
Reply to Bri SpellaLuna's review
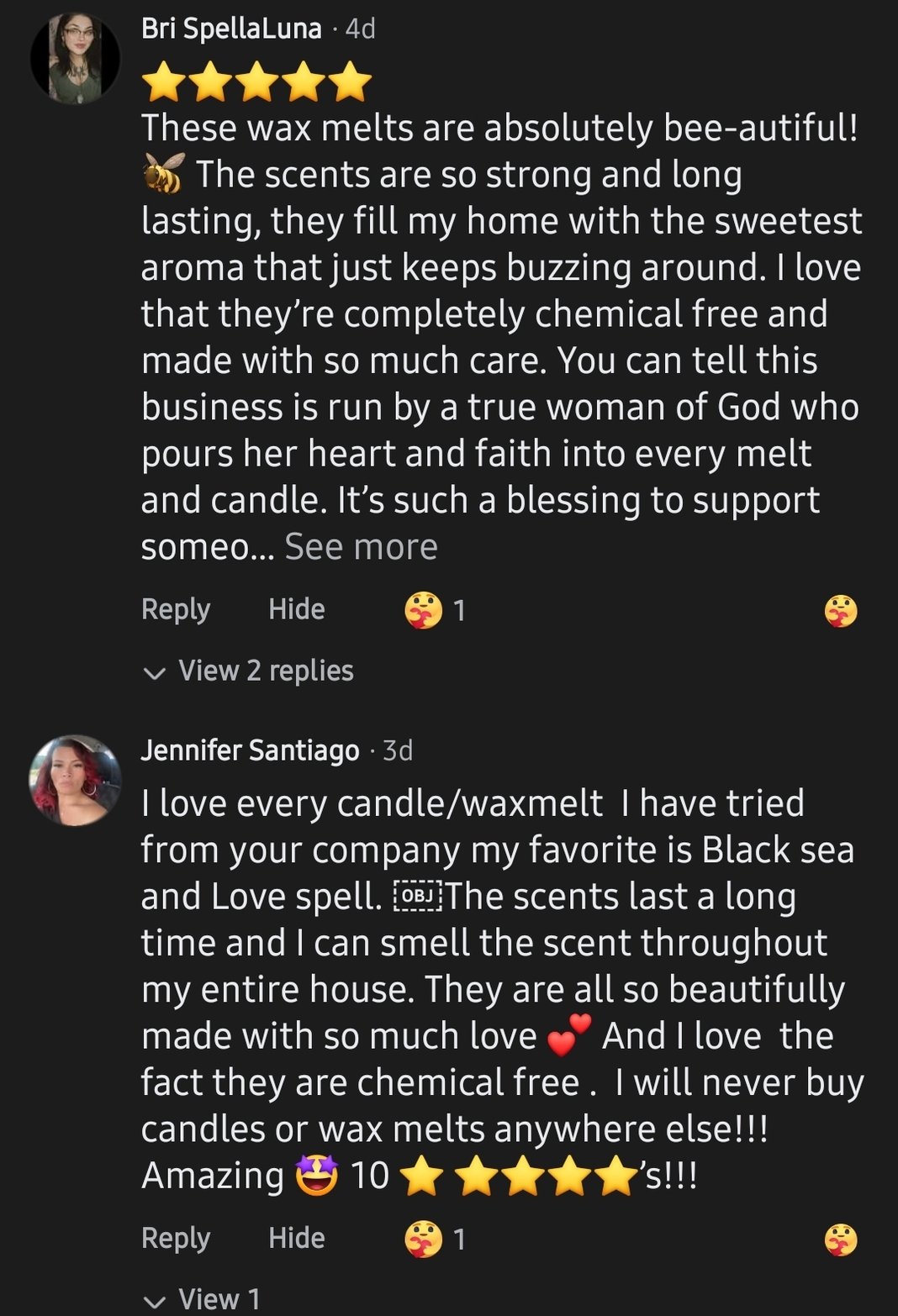(x=175, y=609)
